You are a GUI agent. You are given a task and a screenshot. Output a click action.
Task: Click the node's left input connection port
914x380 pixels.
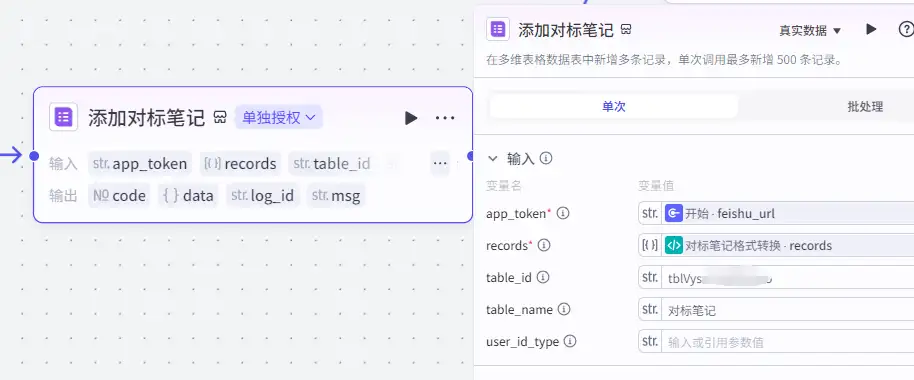pos(34,156)
